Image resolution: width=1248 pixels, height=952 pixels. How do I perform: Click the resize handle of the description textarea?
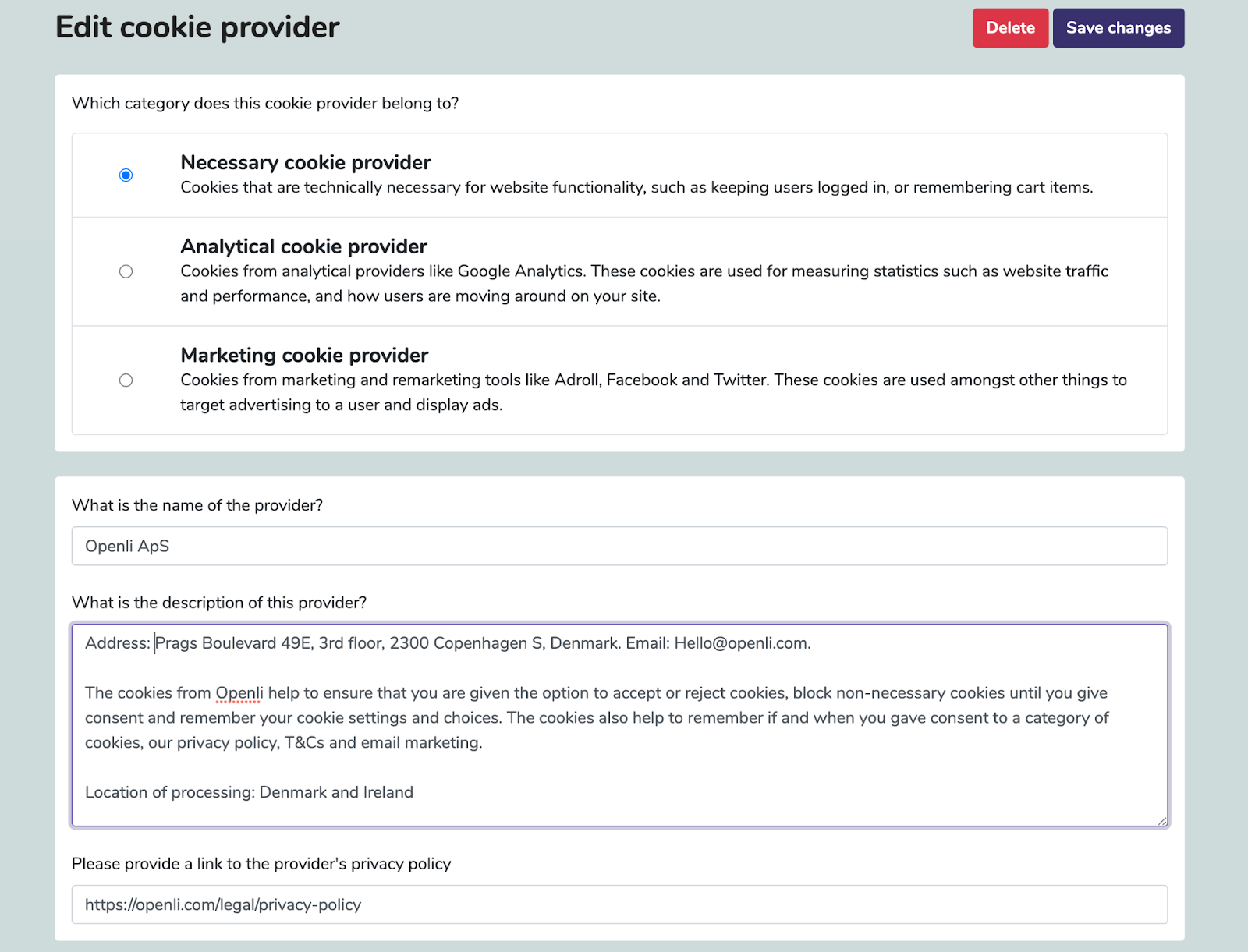1161,820
